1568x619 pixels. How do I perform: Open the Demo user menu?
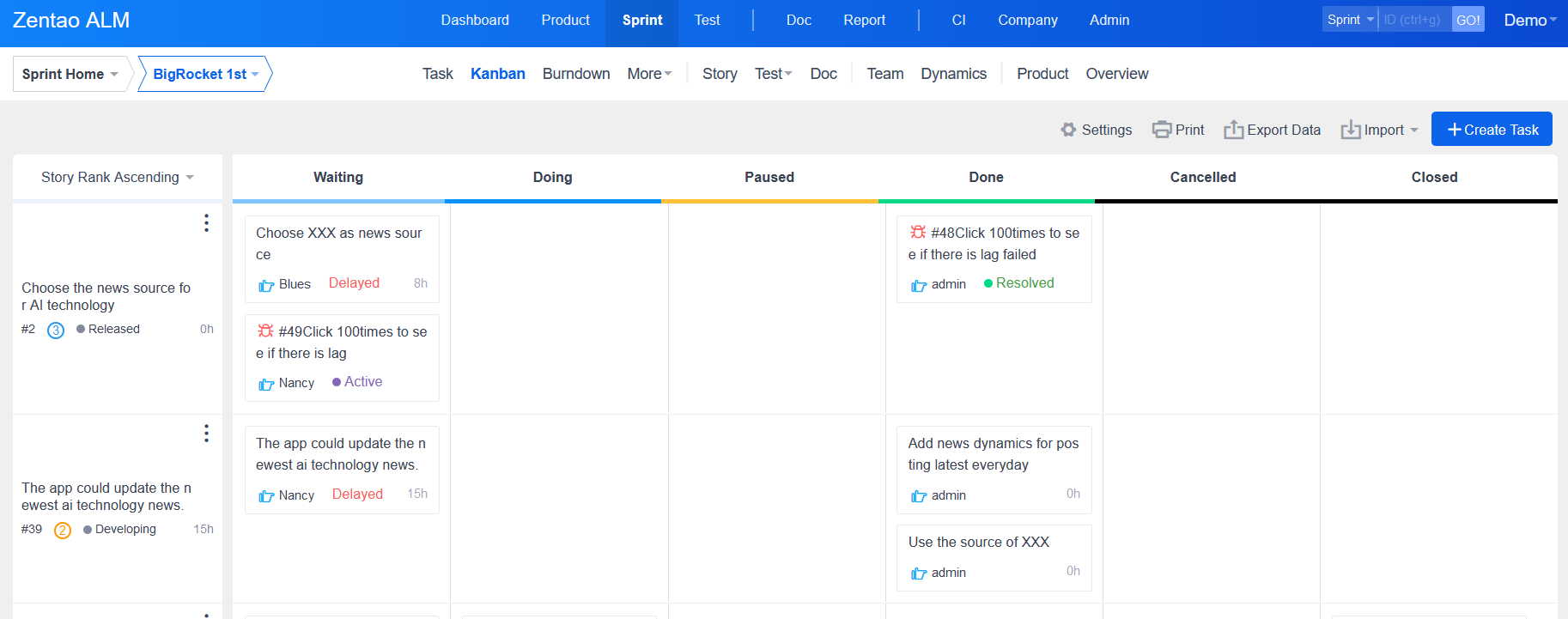pos(1529,20)
